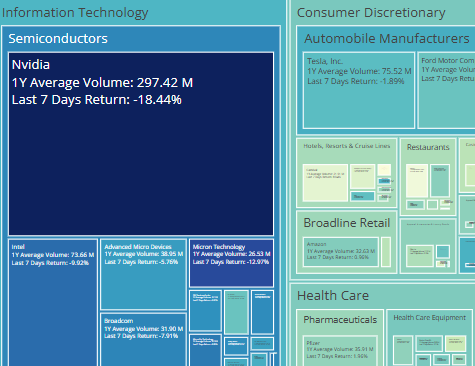This screenshot has width=475, height=366.
Task: Click the Consumer Discretionary sector header
Action: 371,13
